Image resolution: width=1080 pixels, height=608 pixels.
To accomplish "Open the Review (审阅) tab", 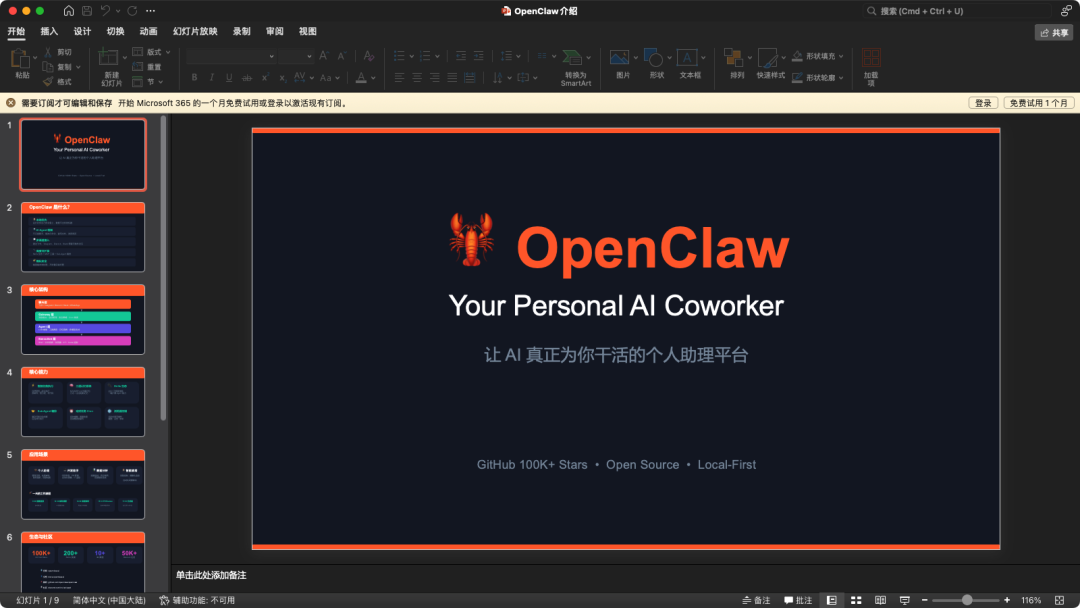I will point(274,32).
